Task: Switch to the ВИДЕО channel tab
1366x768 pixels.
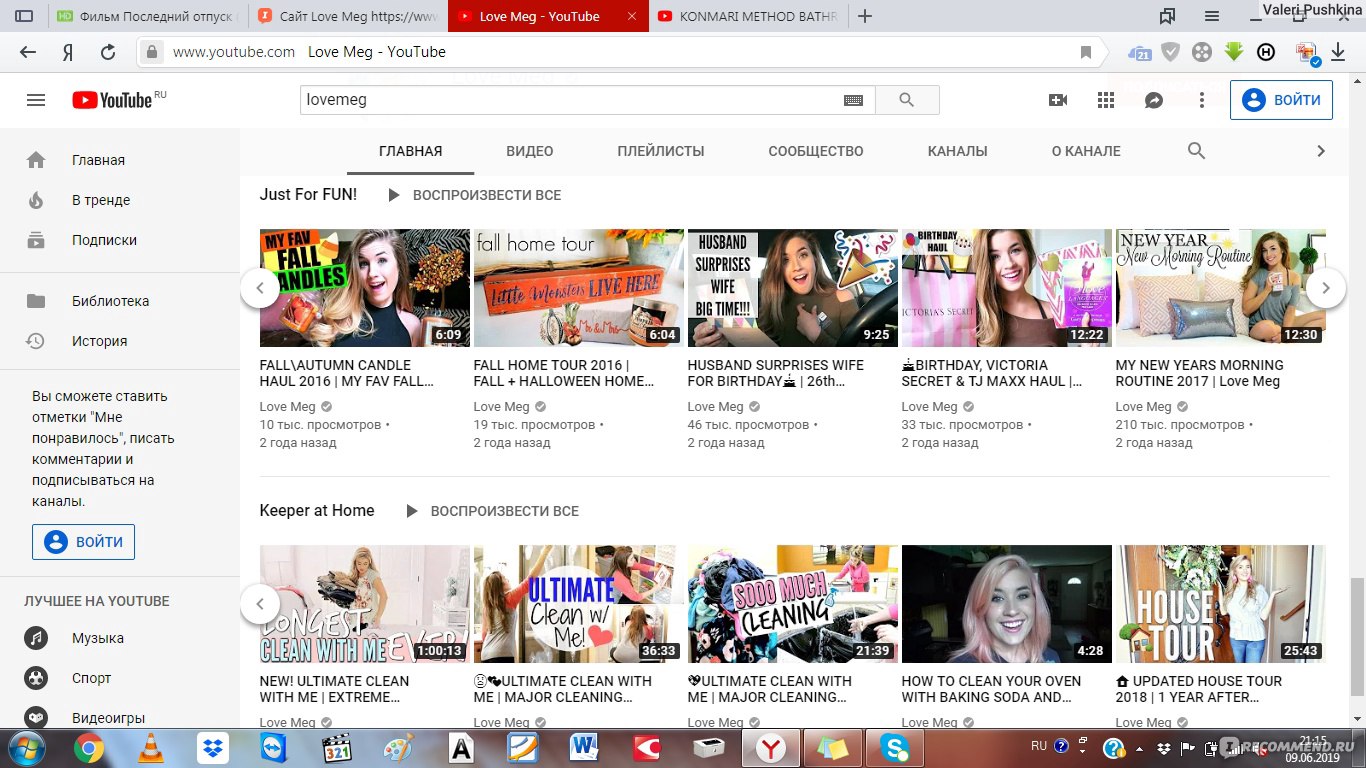Action: pos(530,151)
